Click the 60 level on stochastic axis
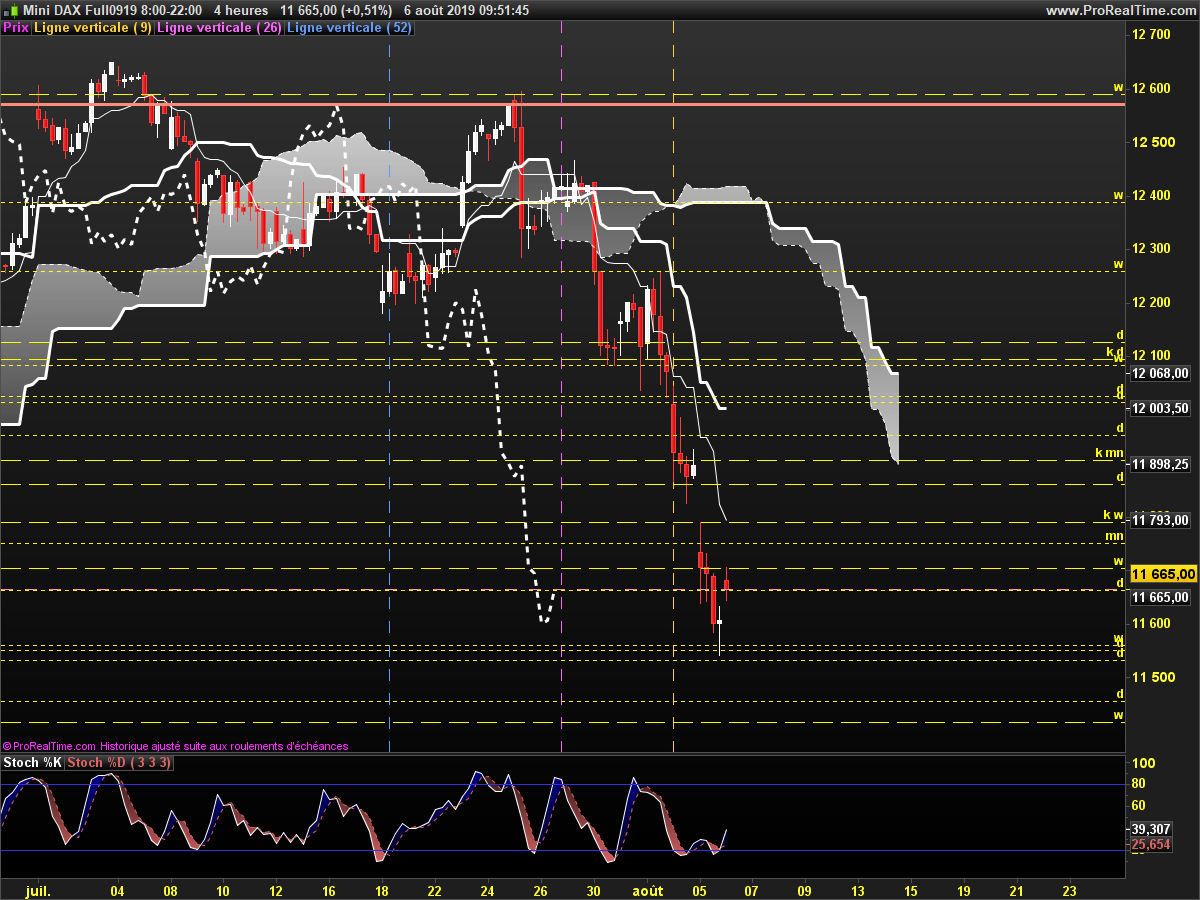1200x900 pixels. coord(1138,806)
